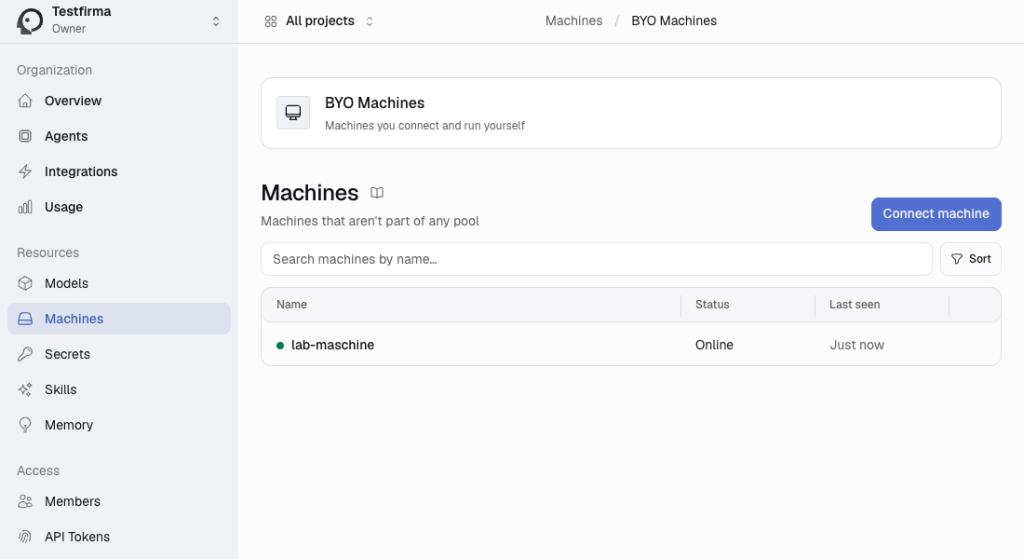Open the All projects selector

coord(319,21)
